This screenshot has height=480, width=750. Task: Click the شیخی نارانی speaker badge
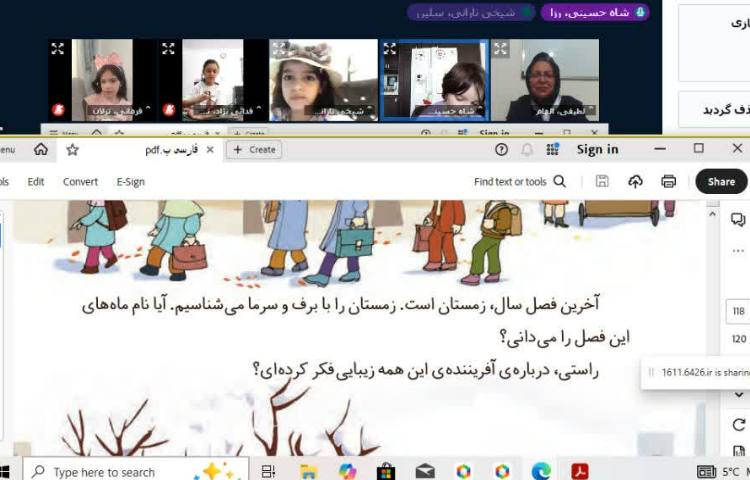[x=471, y=12]
